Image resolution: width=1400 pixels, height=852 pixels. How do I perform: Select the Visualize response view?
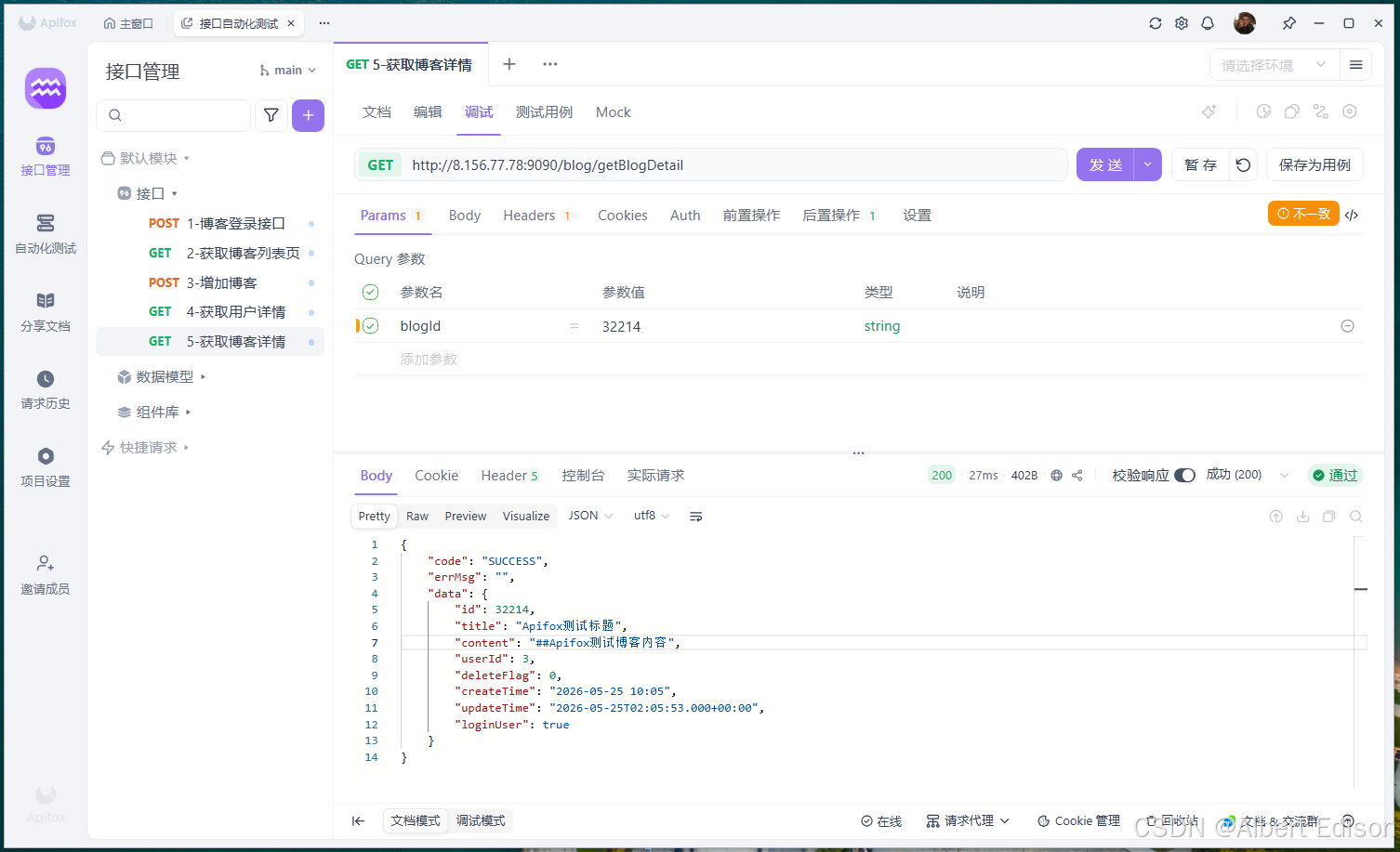[x=526, y=517]
